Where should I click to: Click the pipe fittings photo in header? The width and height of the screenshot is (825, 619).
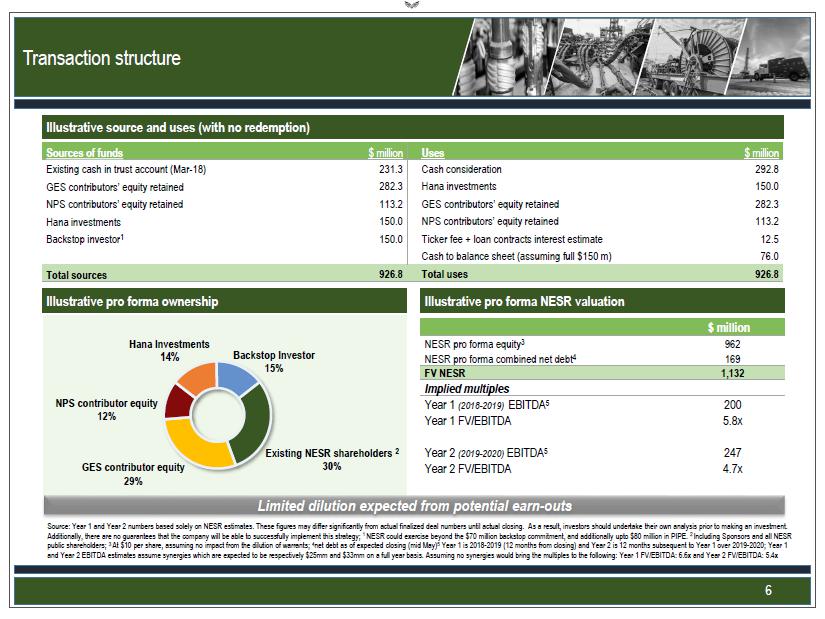pyautogui.click(x=506, y=57)
